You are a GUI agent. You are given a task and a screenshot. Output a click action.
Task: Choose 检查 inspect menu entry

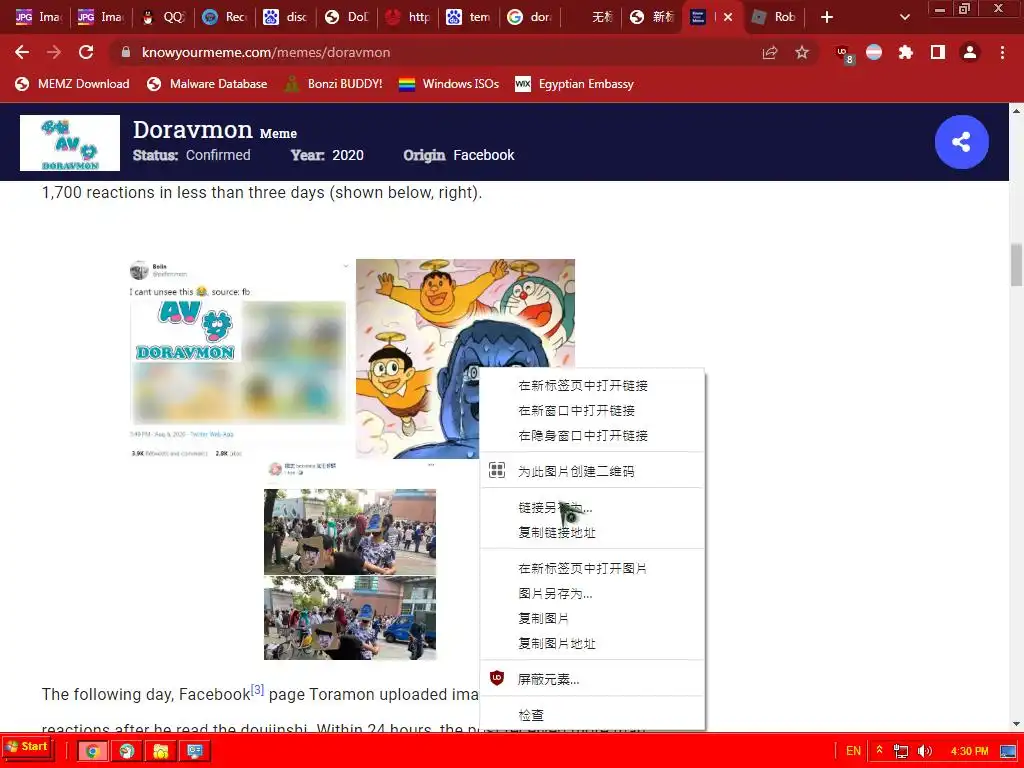point(592,715)
